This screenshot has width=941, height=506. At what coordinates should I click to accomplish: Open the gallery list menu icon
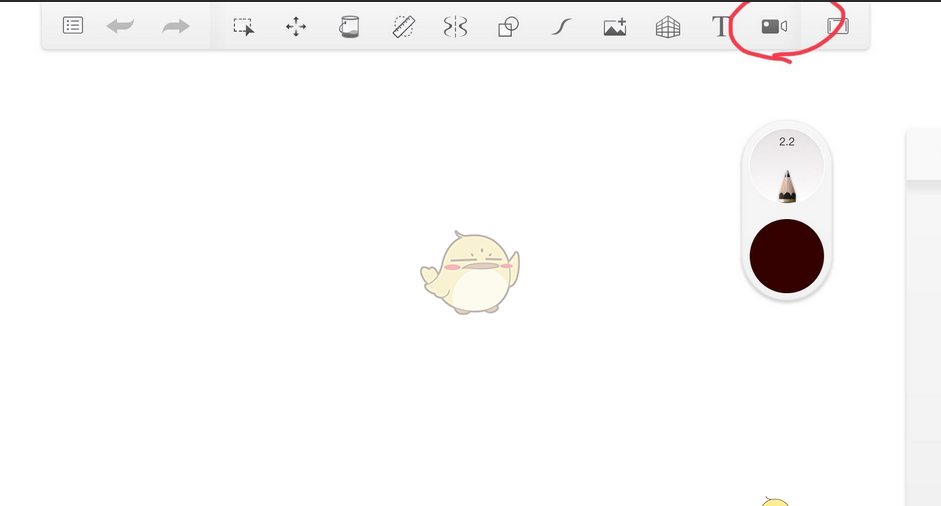tap(73, 26)
